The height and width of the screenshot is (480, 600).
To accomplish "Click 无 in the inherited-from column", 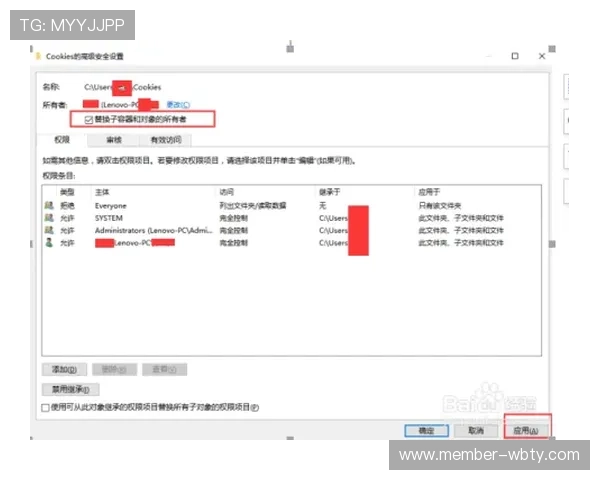I will [x=323, y=206].
